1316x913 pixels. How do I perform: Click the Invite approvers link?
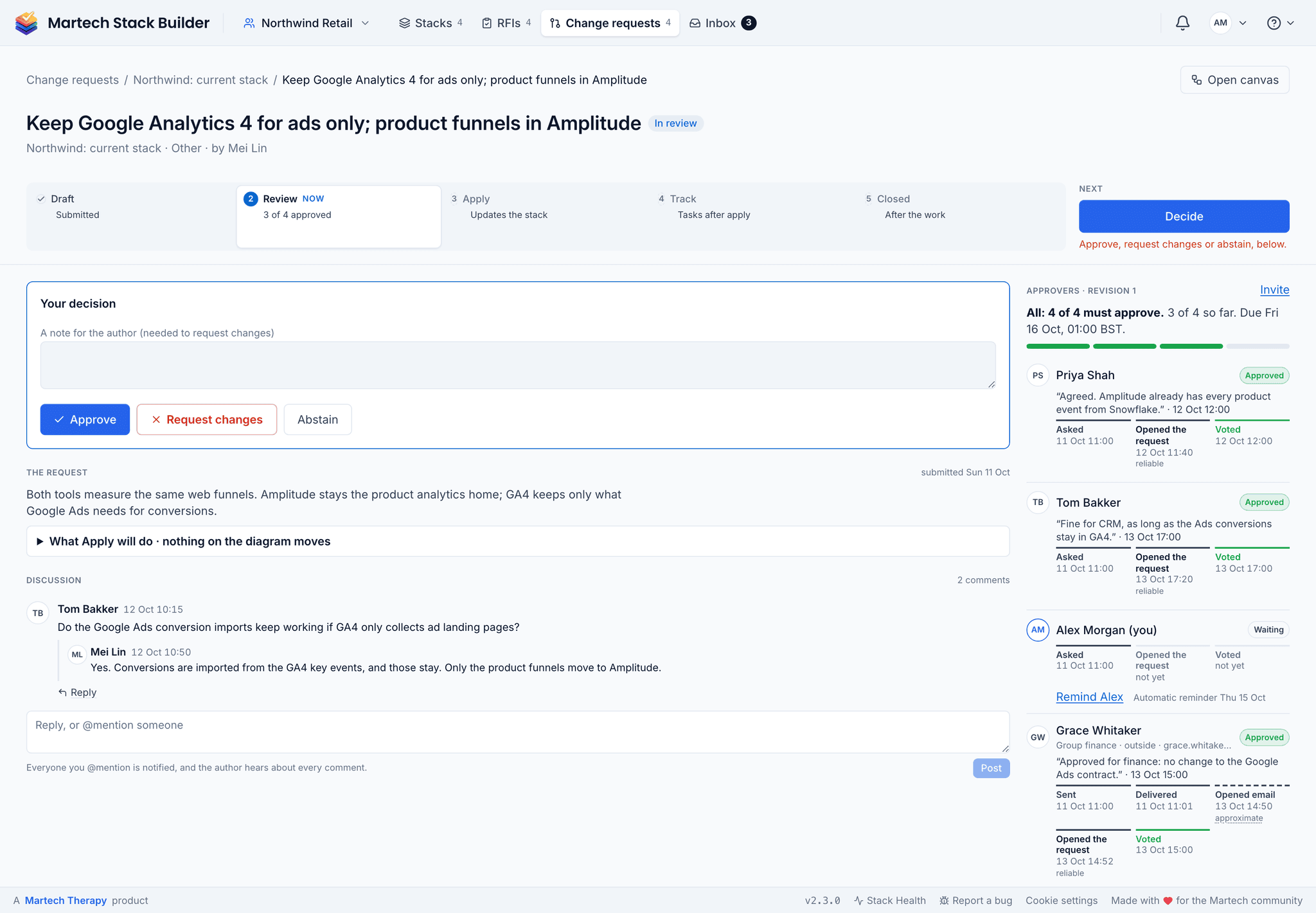[1274, 290]
